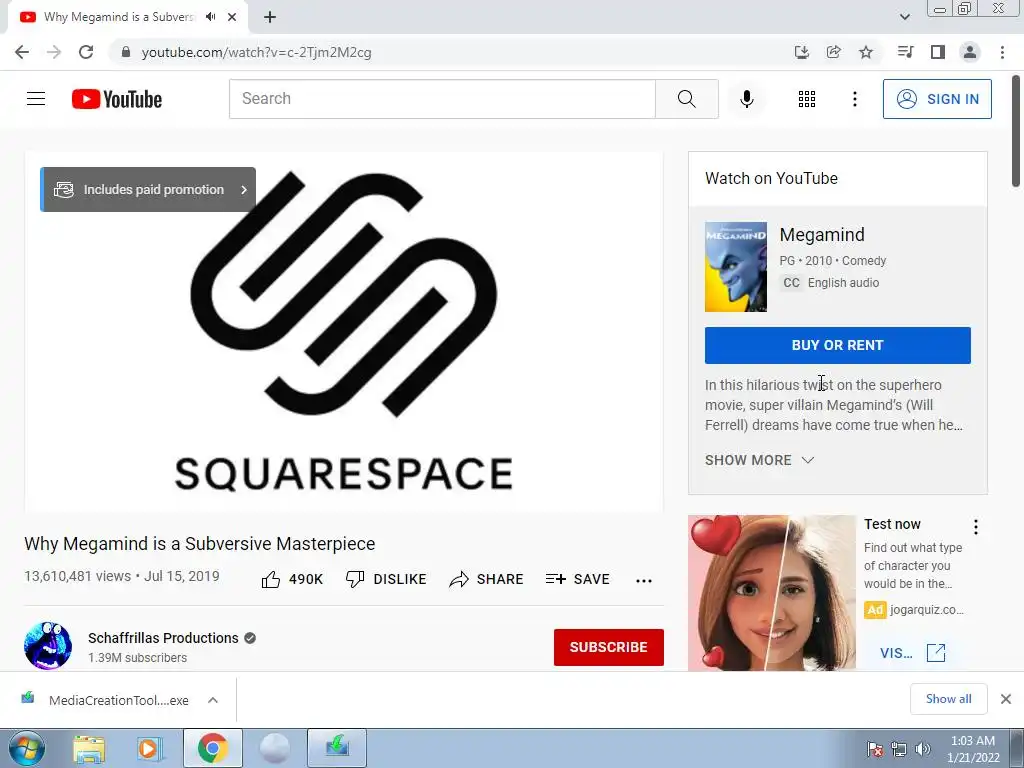
Task: Open the media control icon in toolbar
Action: point(905,52)
